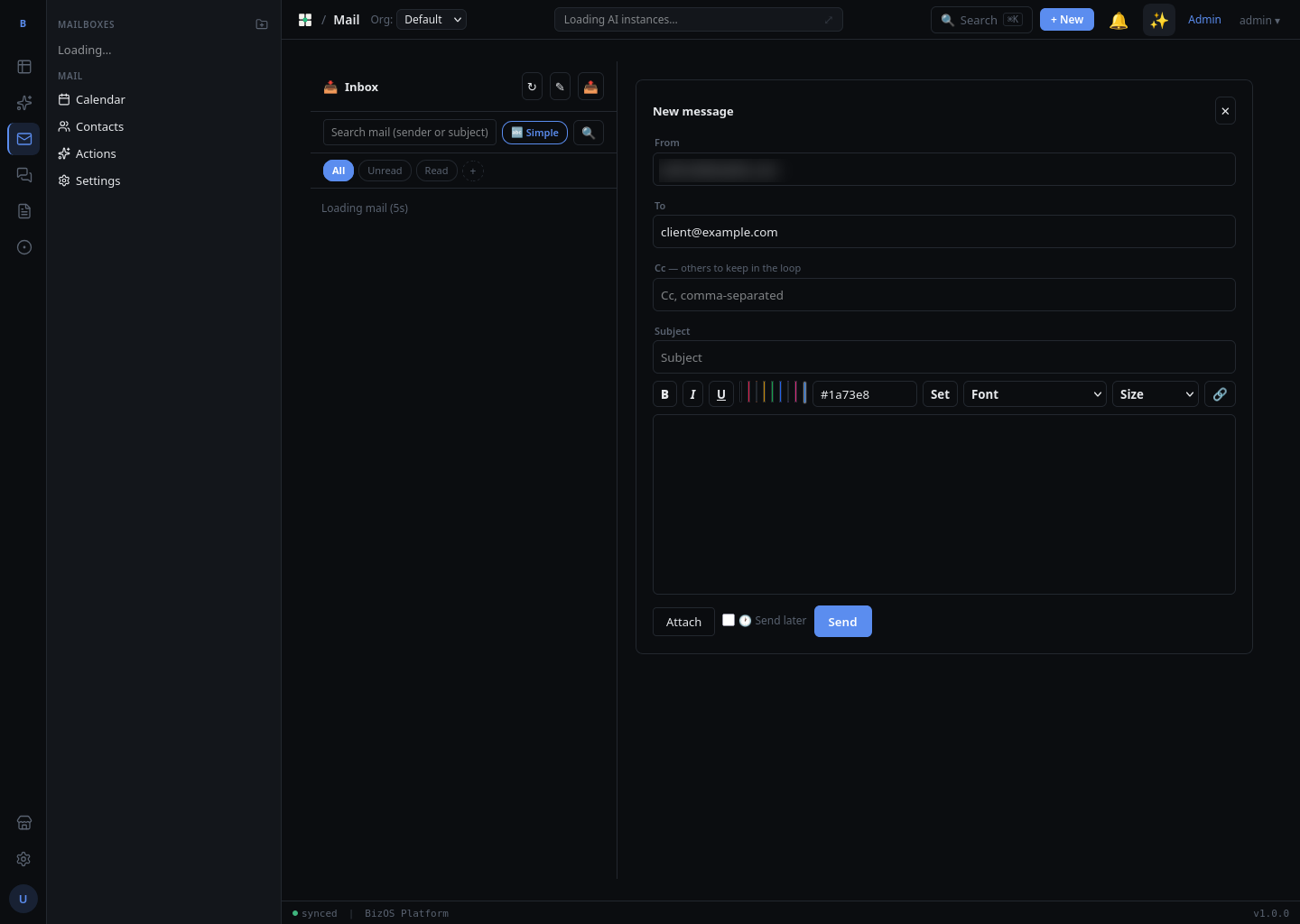Compose new mail with pencil icon

pos(560,87)
